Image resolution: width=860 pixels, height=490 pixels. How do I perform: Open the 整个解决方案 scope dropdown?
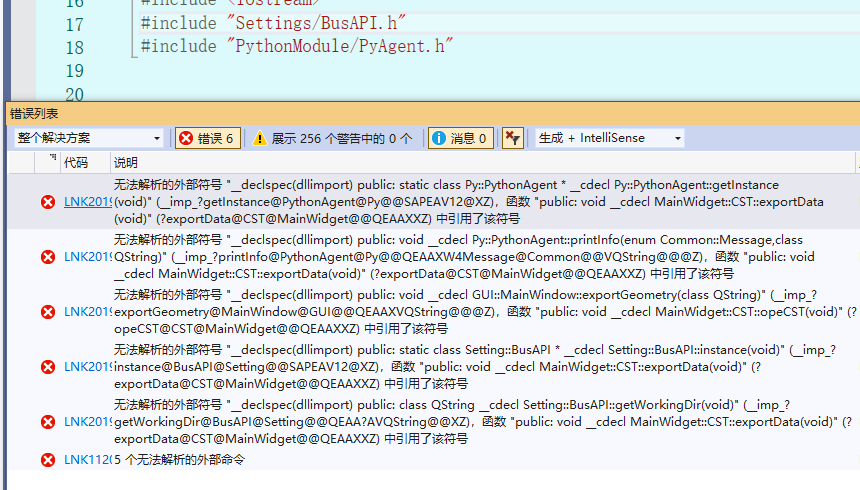[x=89, y=138]
